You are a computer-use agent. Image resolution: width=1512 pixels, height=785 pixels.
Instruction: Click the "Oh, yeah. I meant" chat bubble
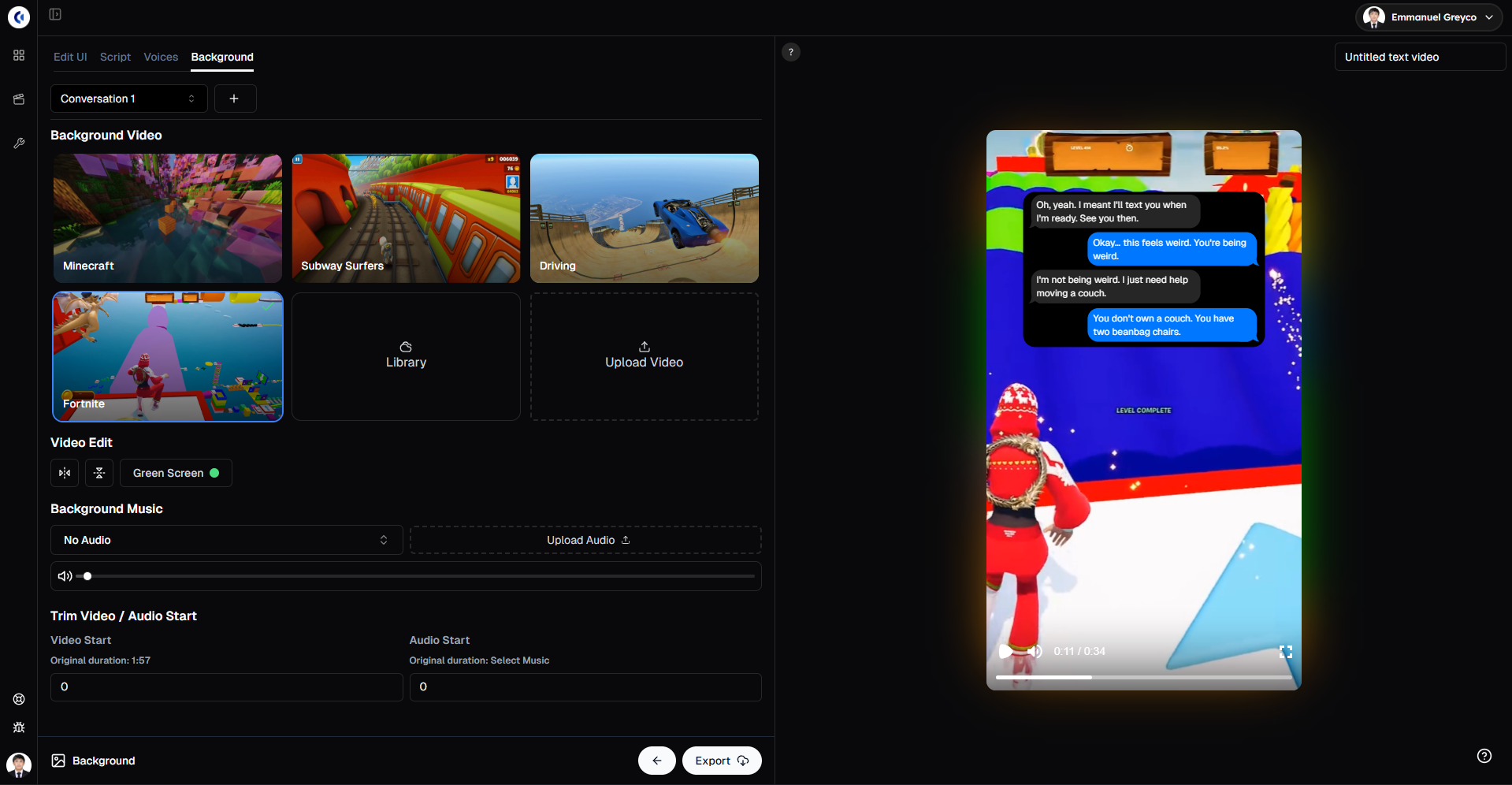click(1116, 211)
